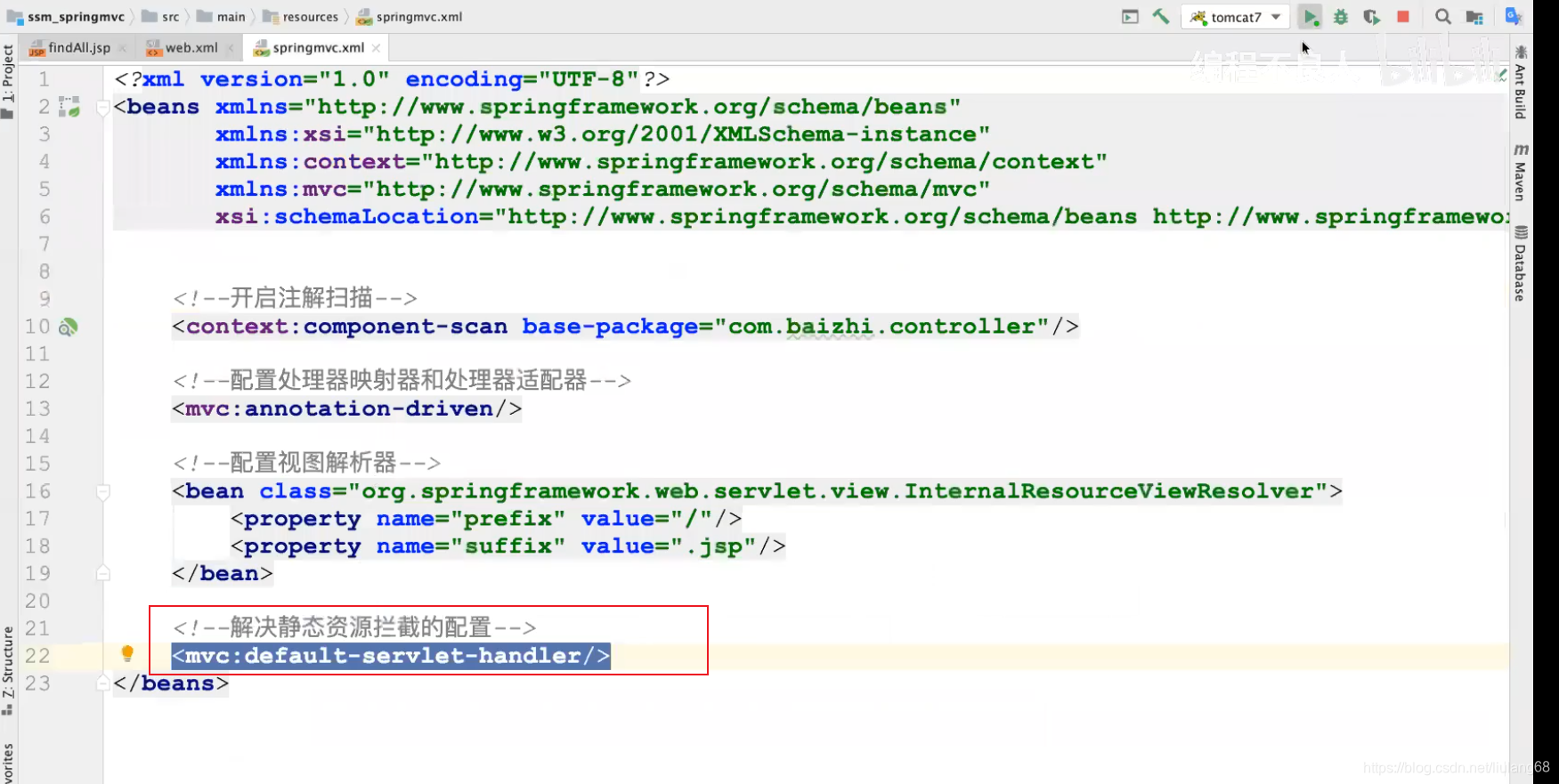
Task: Click the 开启注解扫描 comment
Action: [x=295, y=298]
